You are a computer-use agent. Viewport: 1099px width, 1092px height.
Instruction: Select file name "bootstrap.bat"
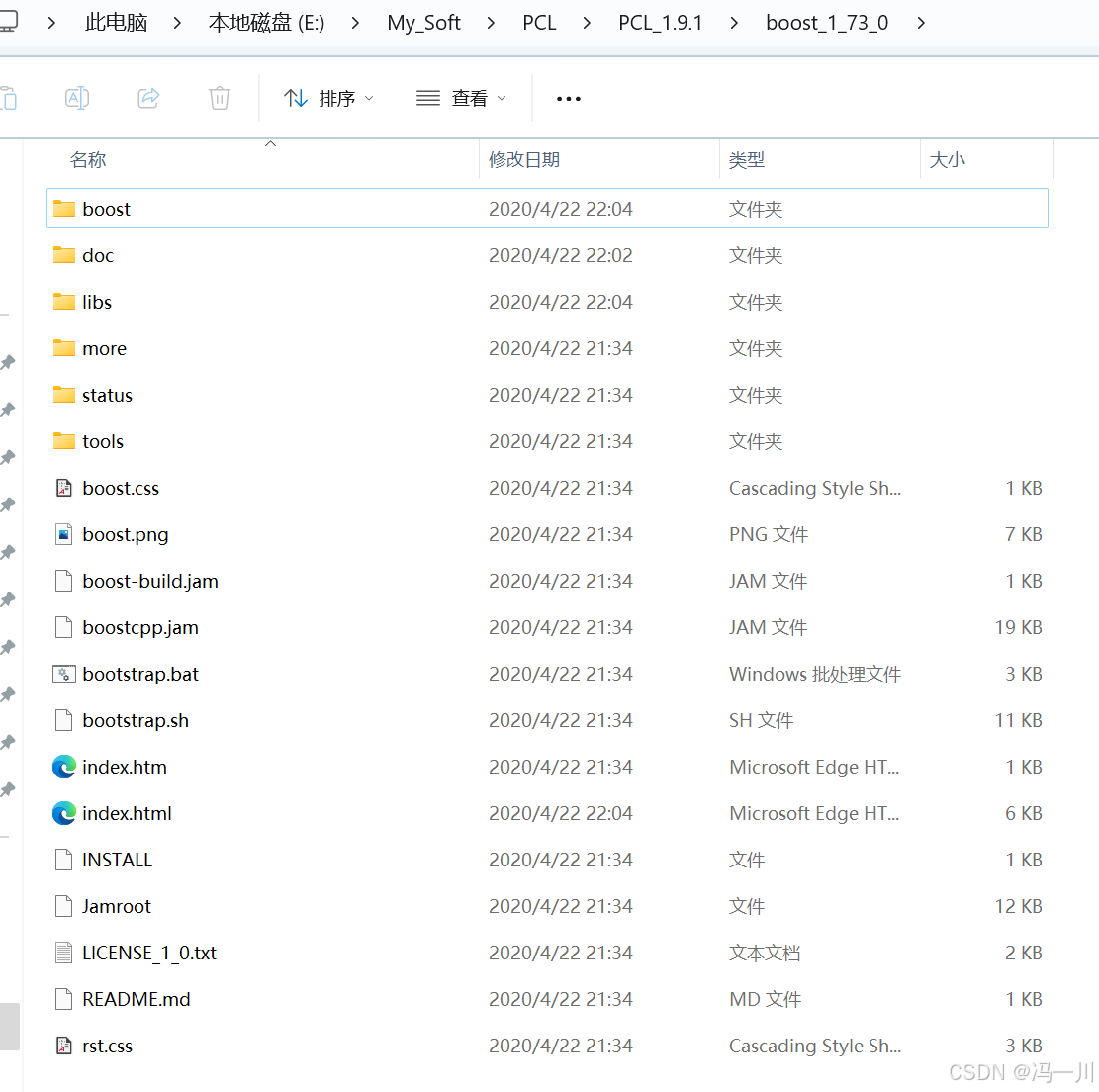coord(140,674)
